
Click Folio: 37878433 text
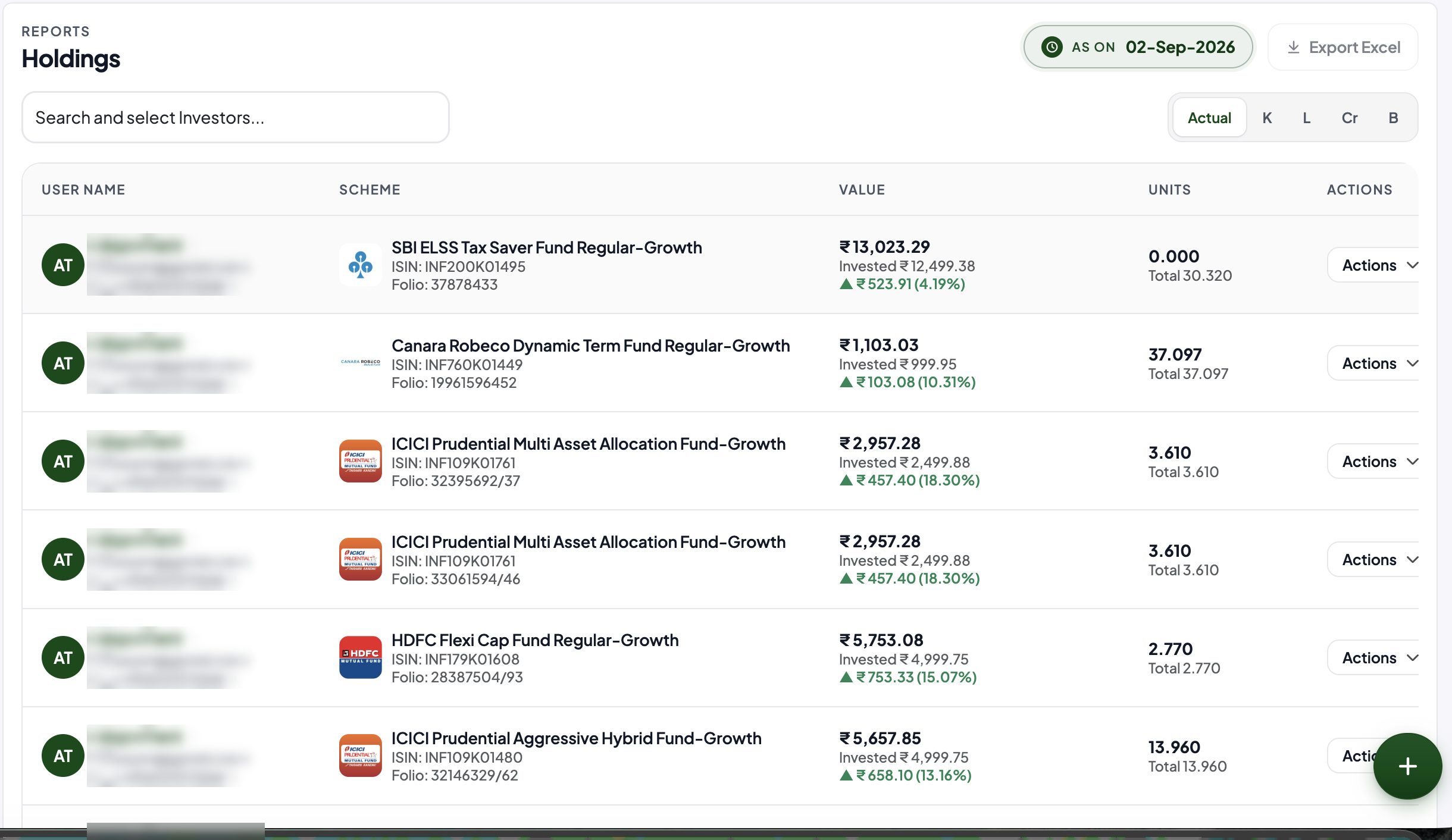pyautogui.click(x=445, y=284)
